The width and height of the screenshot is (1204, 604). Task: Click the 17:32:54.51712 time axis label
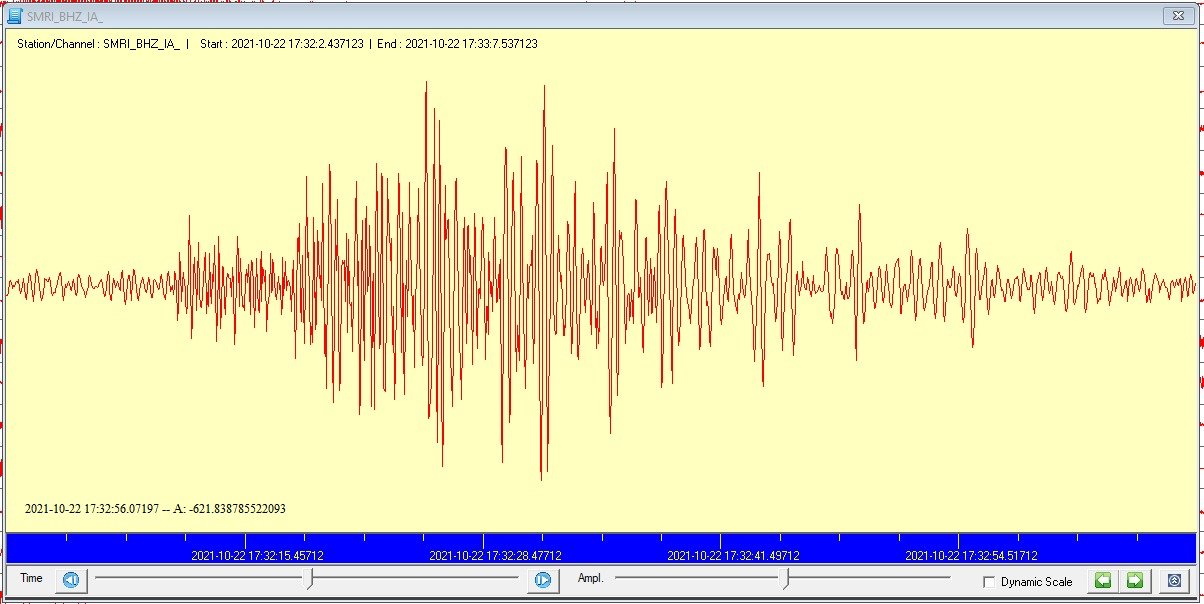tap(971, 556)
